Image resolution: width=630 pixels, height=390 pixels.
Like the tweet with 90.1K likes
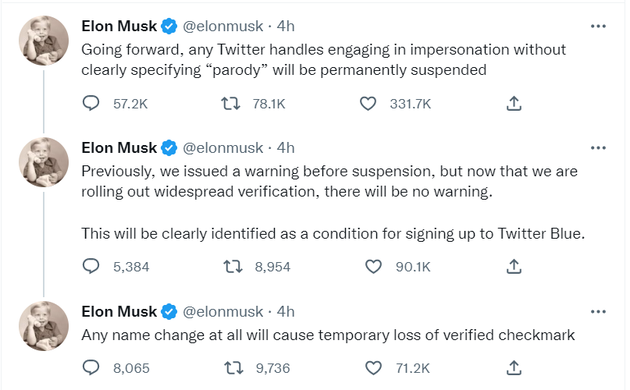coord(373,266)
